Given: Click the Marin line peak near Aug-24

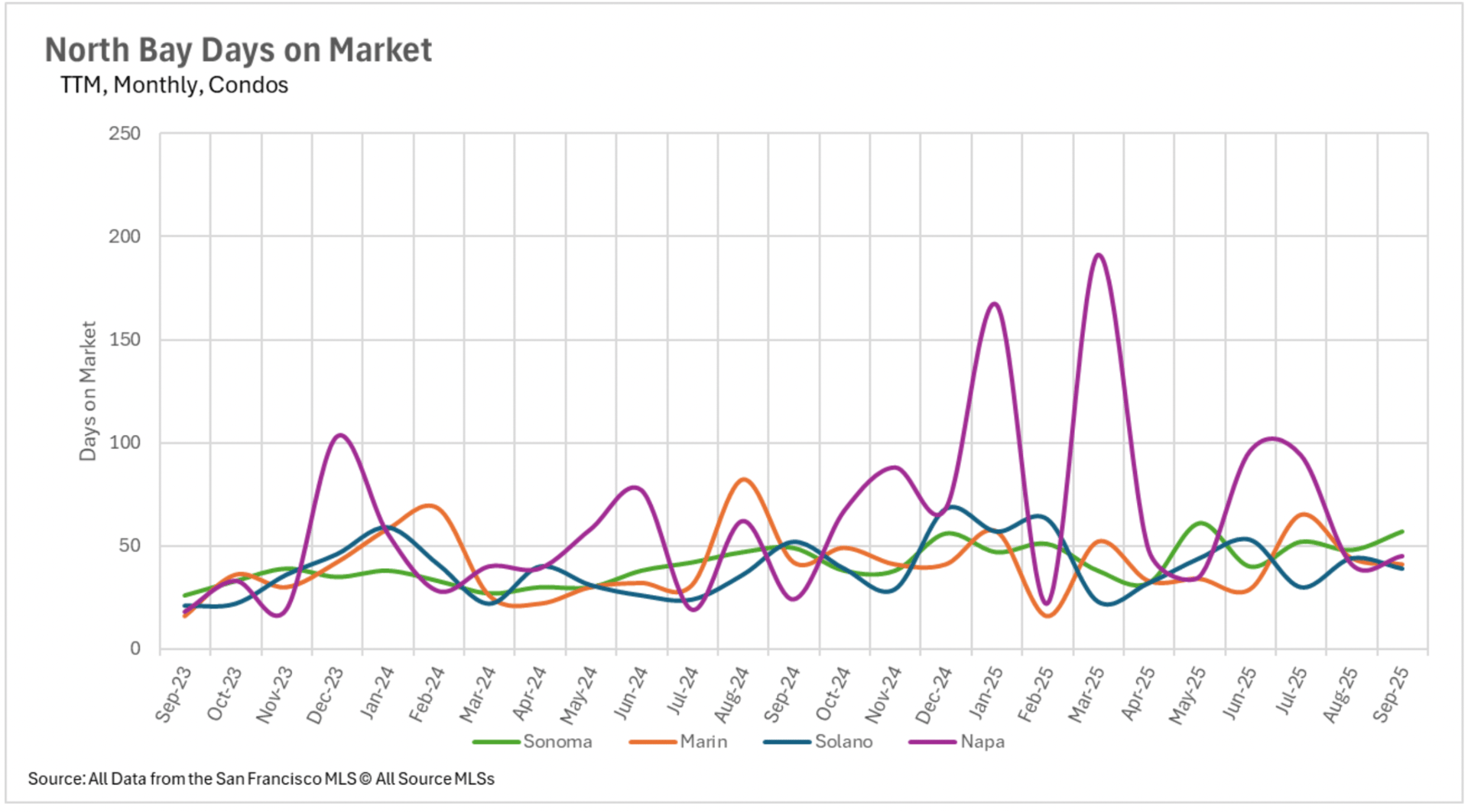Looking at the screenshot, I should (x=744, y=480).
